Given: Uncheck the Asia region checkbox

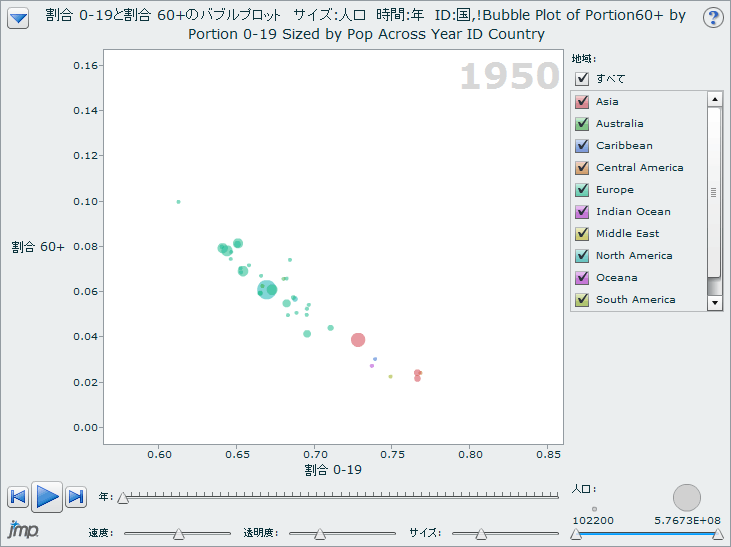Looking at the screenshot, I should pos(582,101).
